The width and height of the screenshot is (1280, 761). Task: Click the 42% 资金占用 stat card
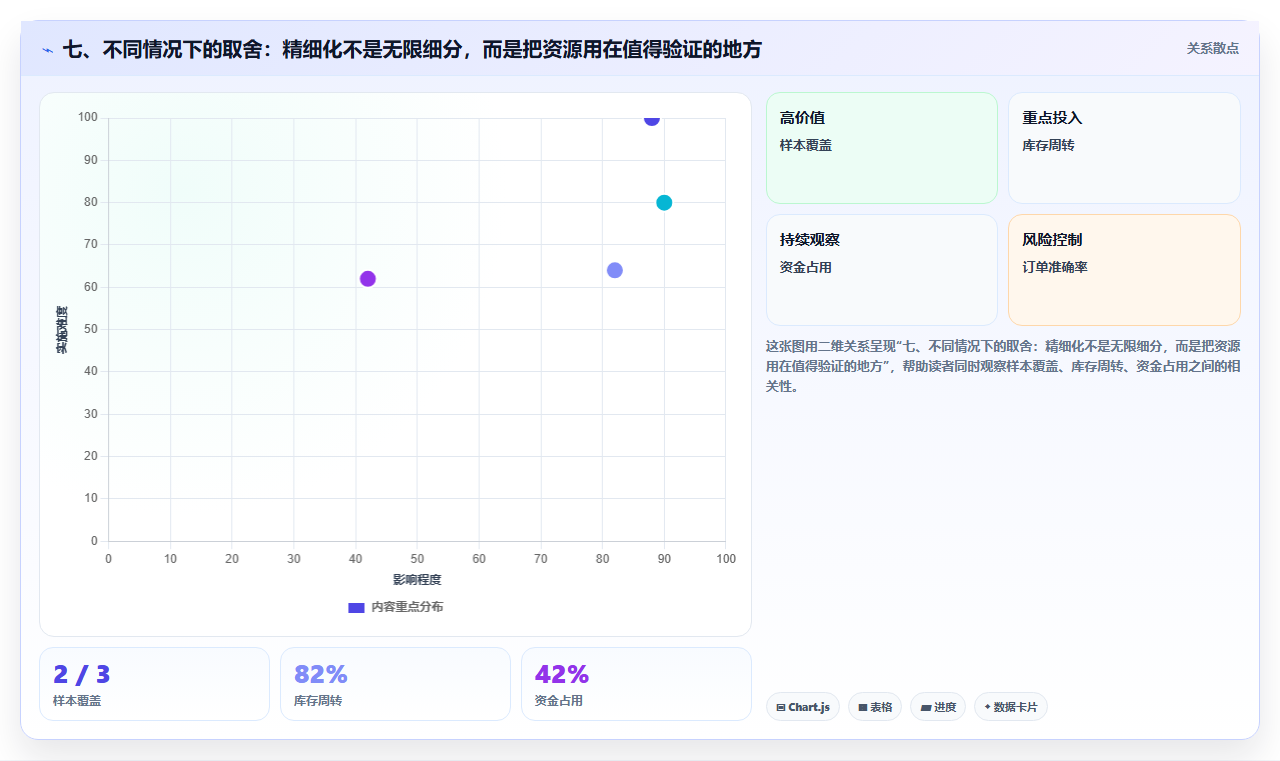tap(636, 684)
